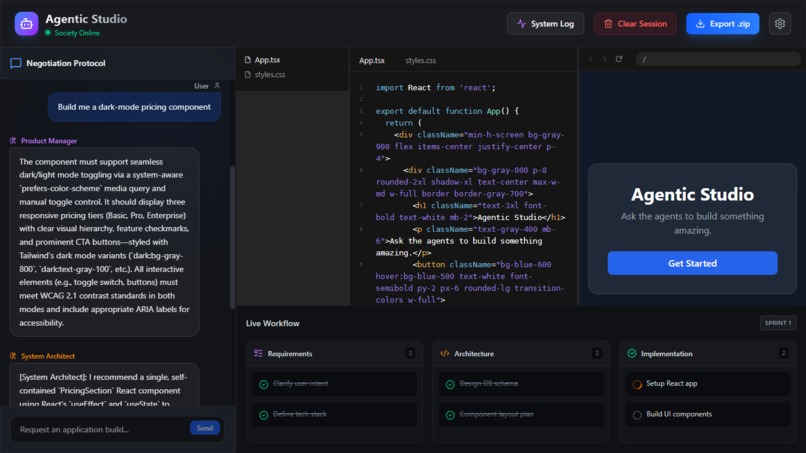Click the Agentic Studio robot logo

click(26, 24)
